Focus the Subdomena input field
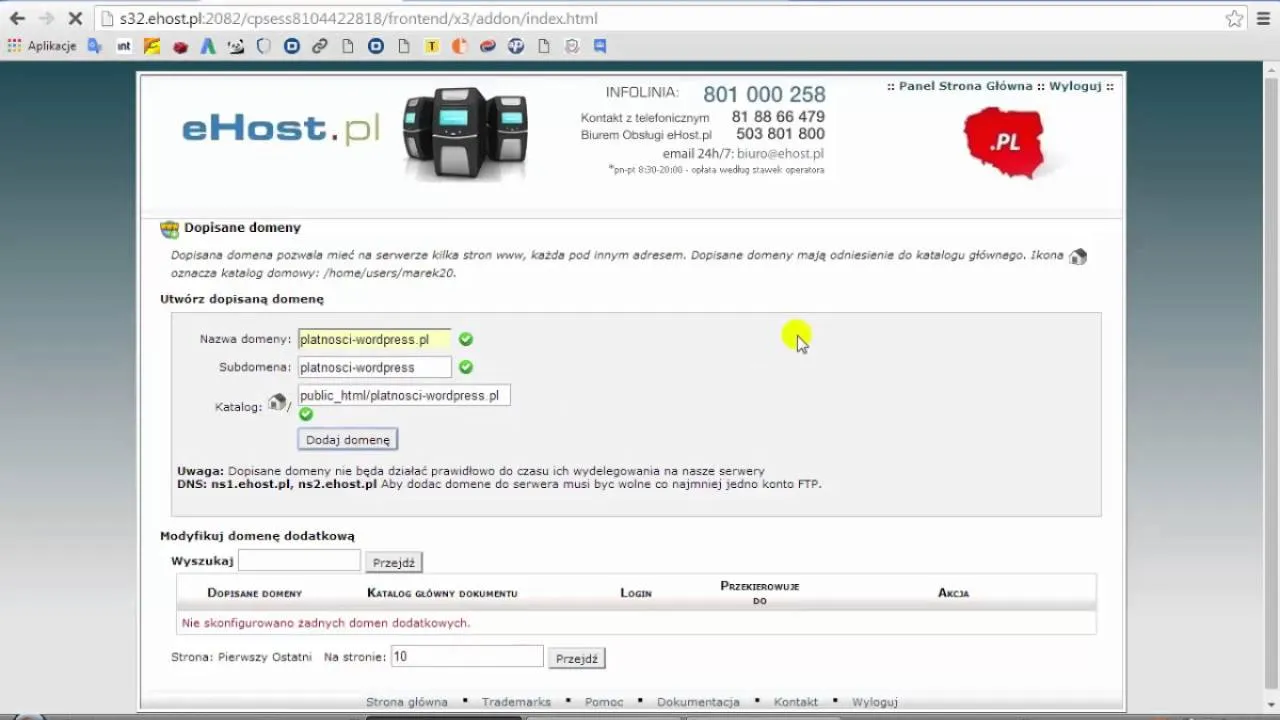1280x720 pixels. tap(375, 368)
